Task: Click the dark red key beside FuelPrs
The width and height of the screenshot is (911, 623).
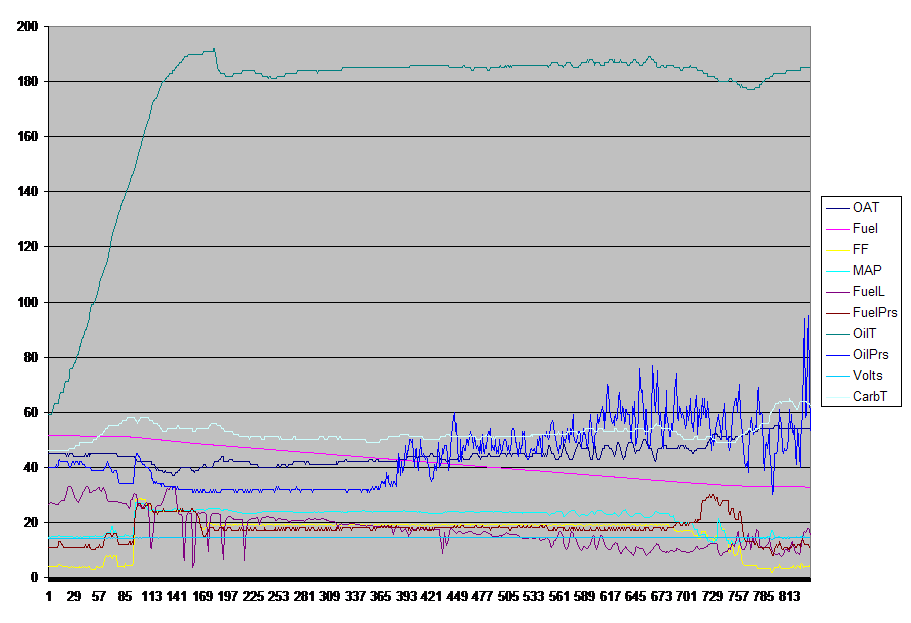Action: [x=836, y=312]
